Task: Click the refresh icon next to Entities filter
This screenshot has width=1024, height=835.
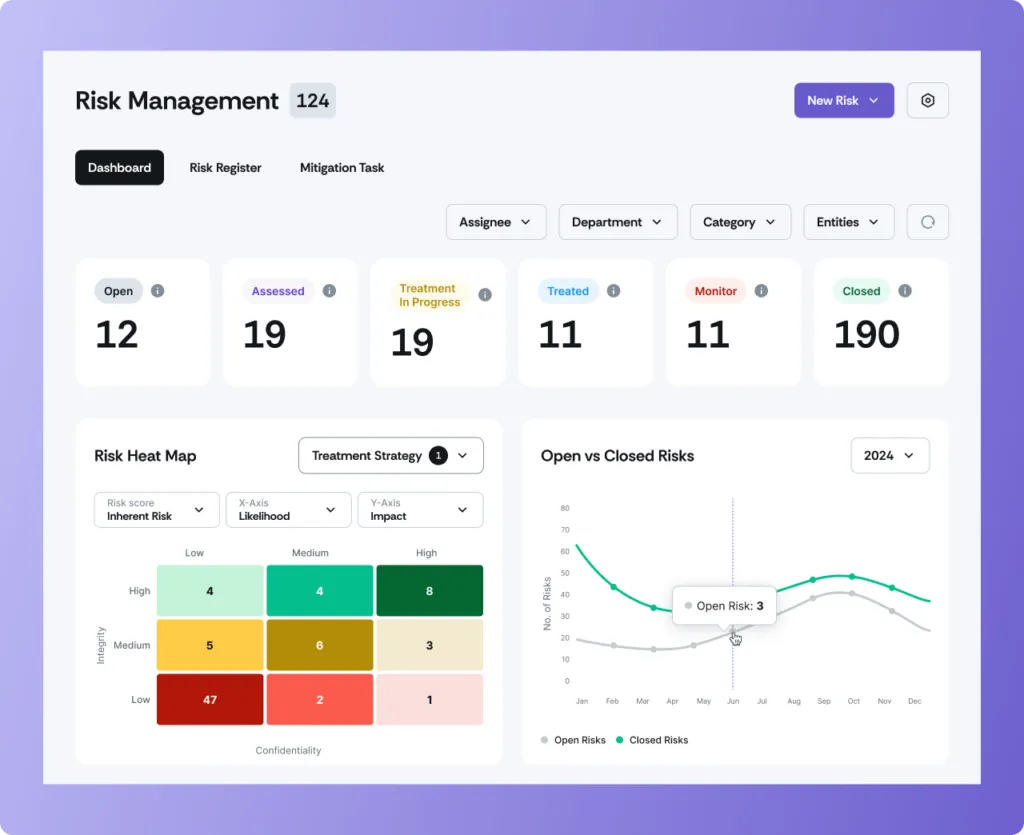Action: [927, 222]
